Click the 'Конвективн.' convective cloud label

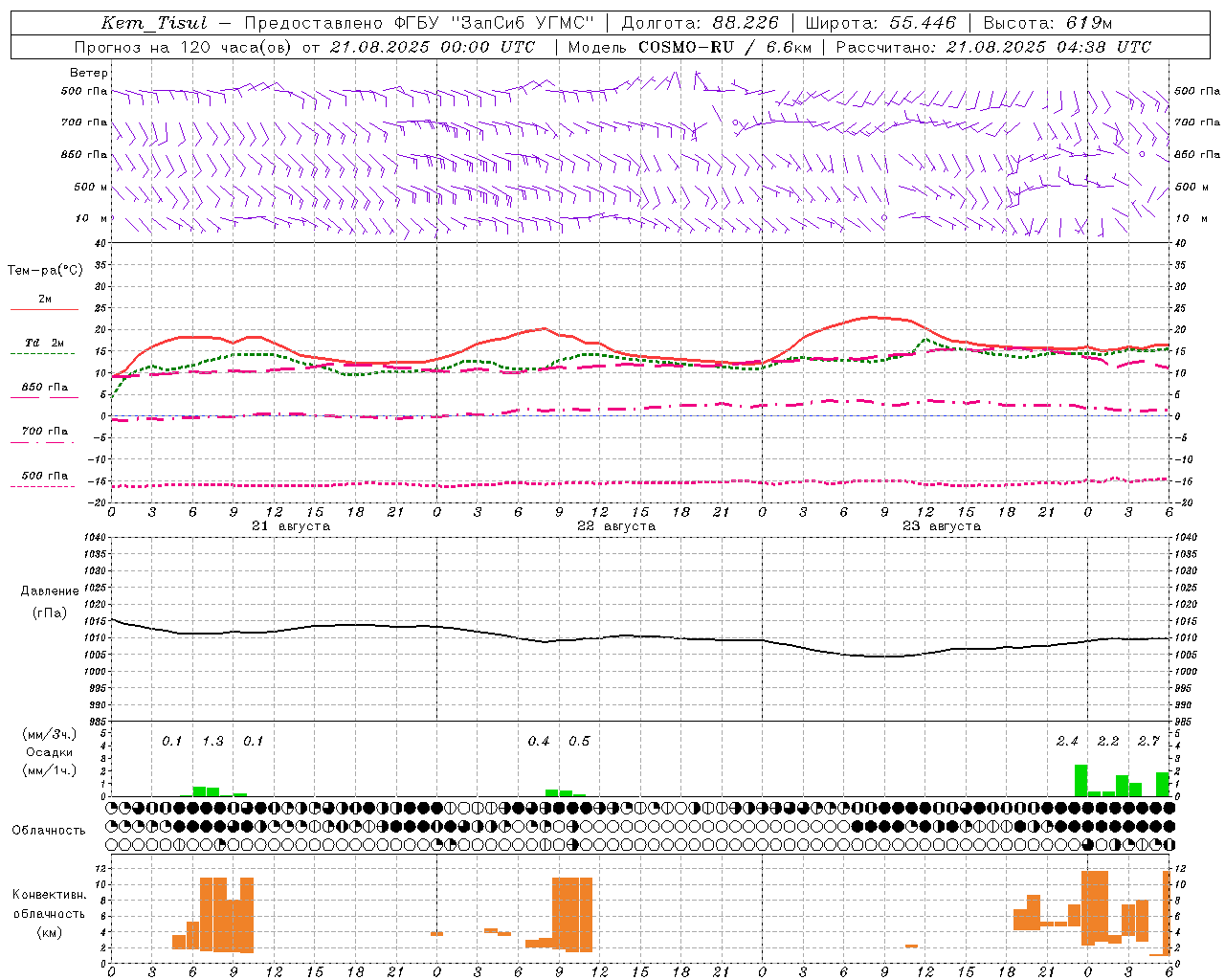coord(50,895)
